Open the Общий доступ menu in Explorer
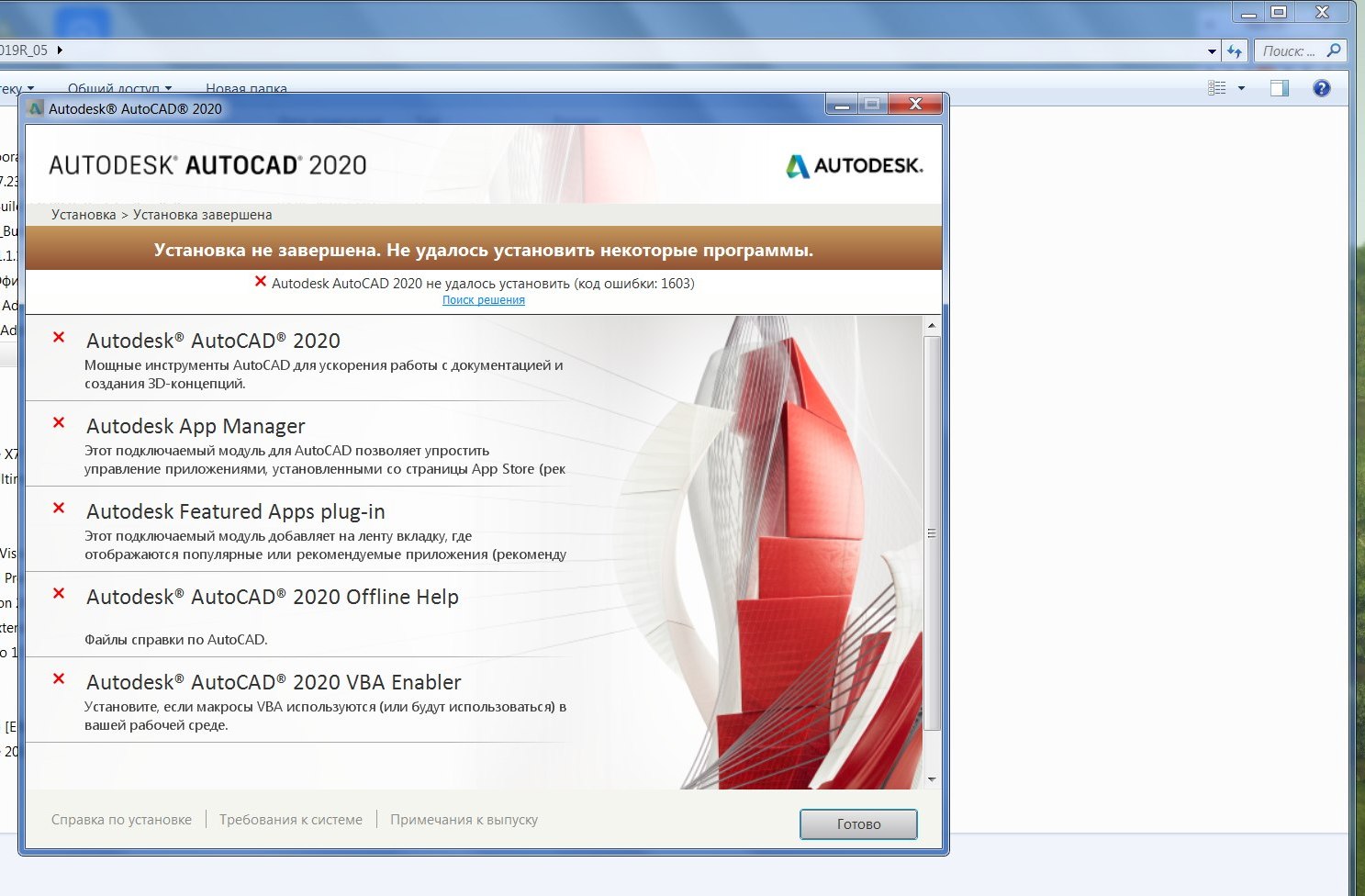 pyautogui.click(x=119, y=88)
